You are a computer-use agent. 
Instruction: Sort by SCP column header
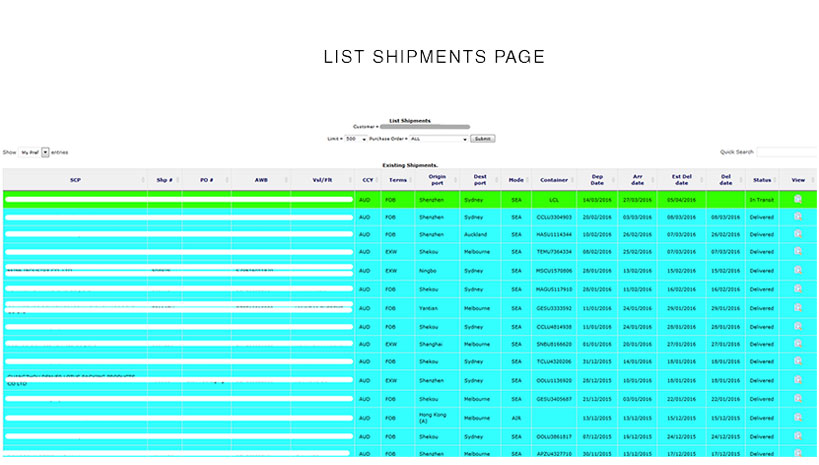pyautogui.click(x=75, y=180)
